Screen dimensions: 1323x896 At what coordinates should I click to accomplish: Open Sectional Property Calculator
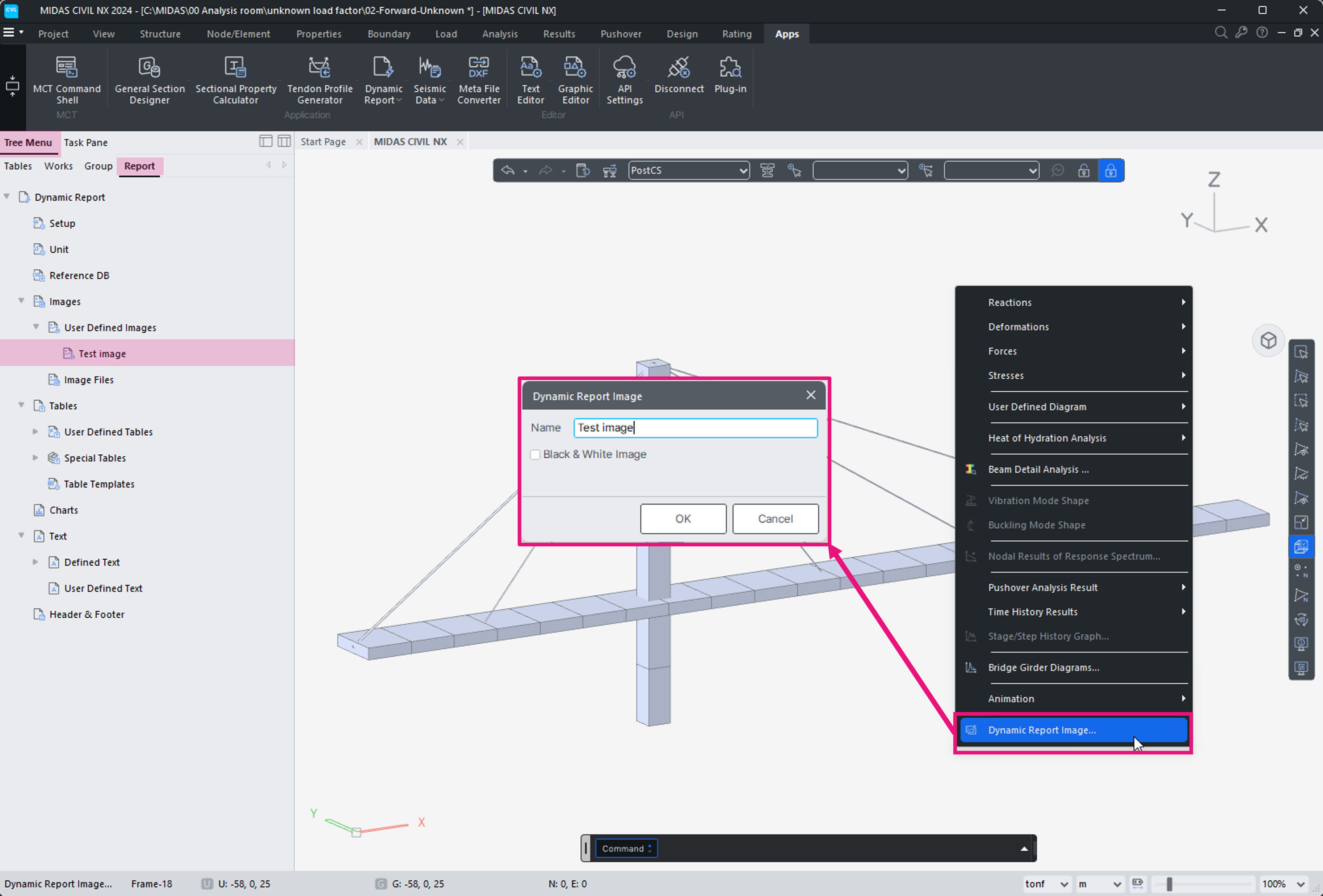click(236, 80)
